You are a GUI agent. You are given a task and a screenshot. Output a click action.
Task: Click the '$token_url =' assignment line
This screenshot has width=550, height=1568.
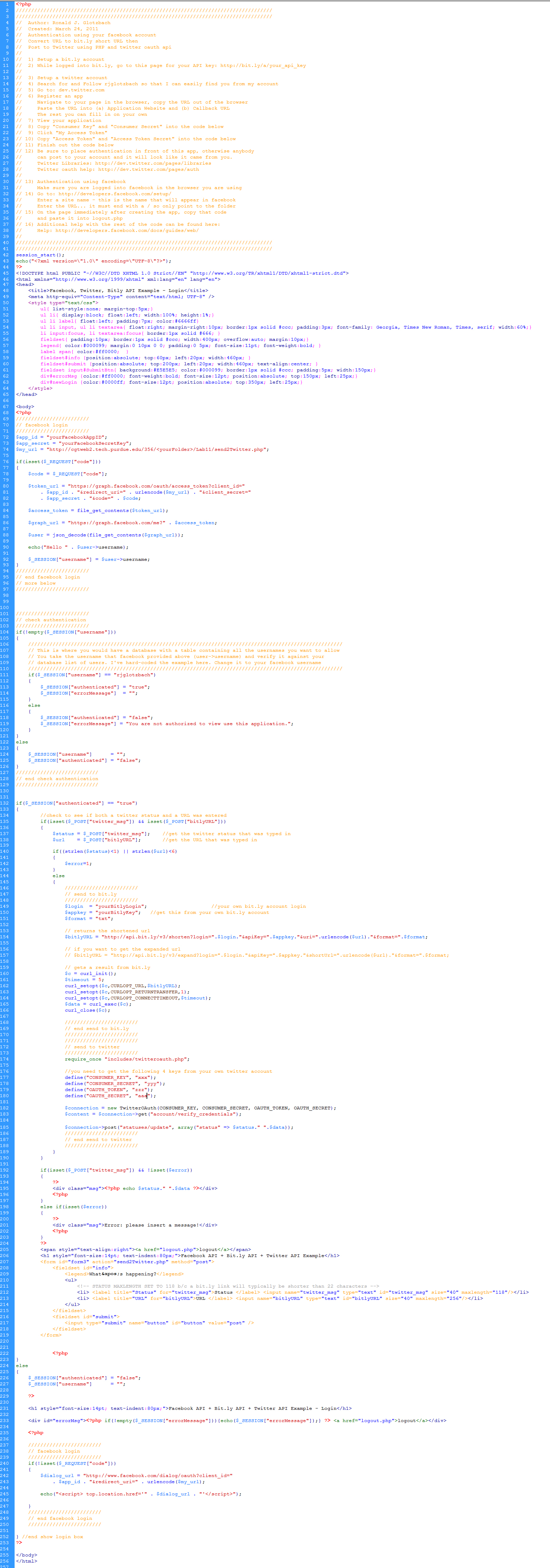137,486
